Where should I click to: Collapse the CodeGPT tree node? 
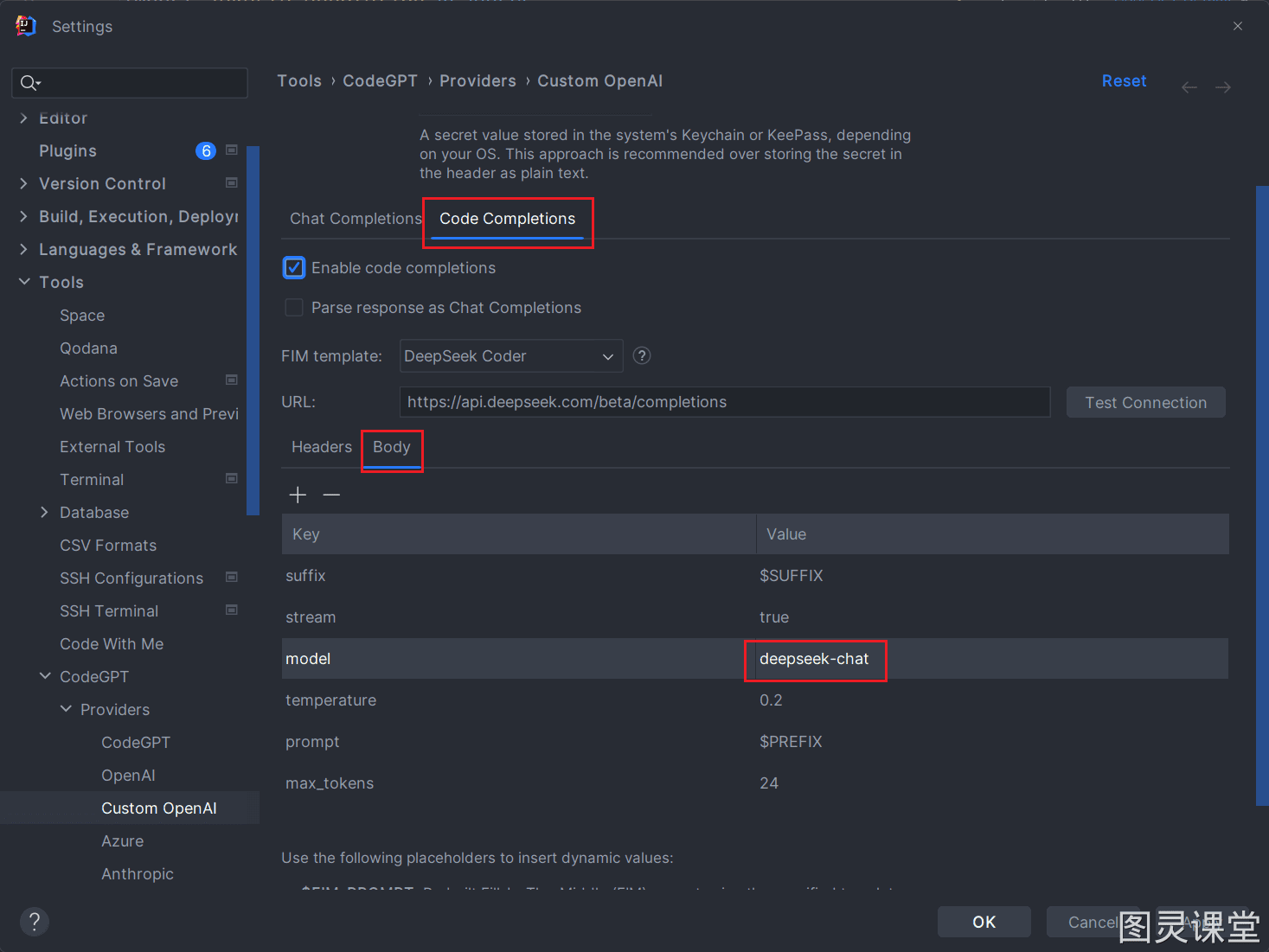coord(44,676)
